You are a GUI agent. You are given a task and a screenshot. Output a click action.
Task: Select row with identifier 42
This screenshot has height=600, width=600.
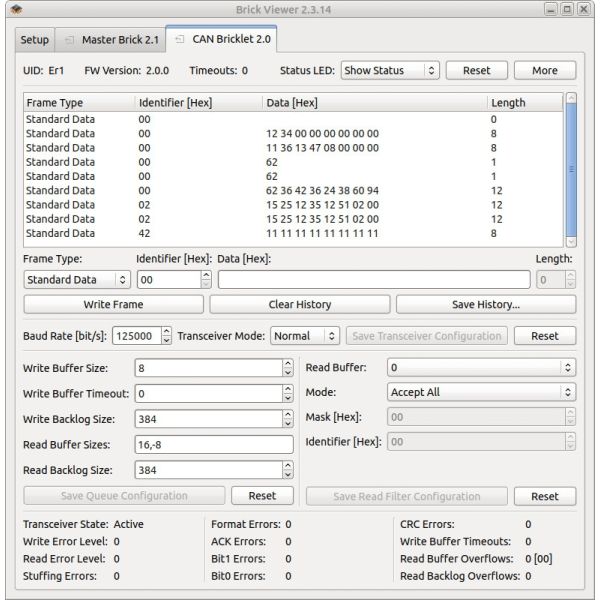293,233
